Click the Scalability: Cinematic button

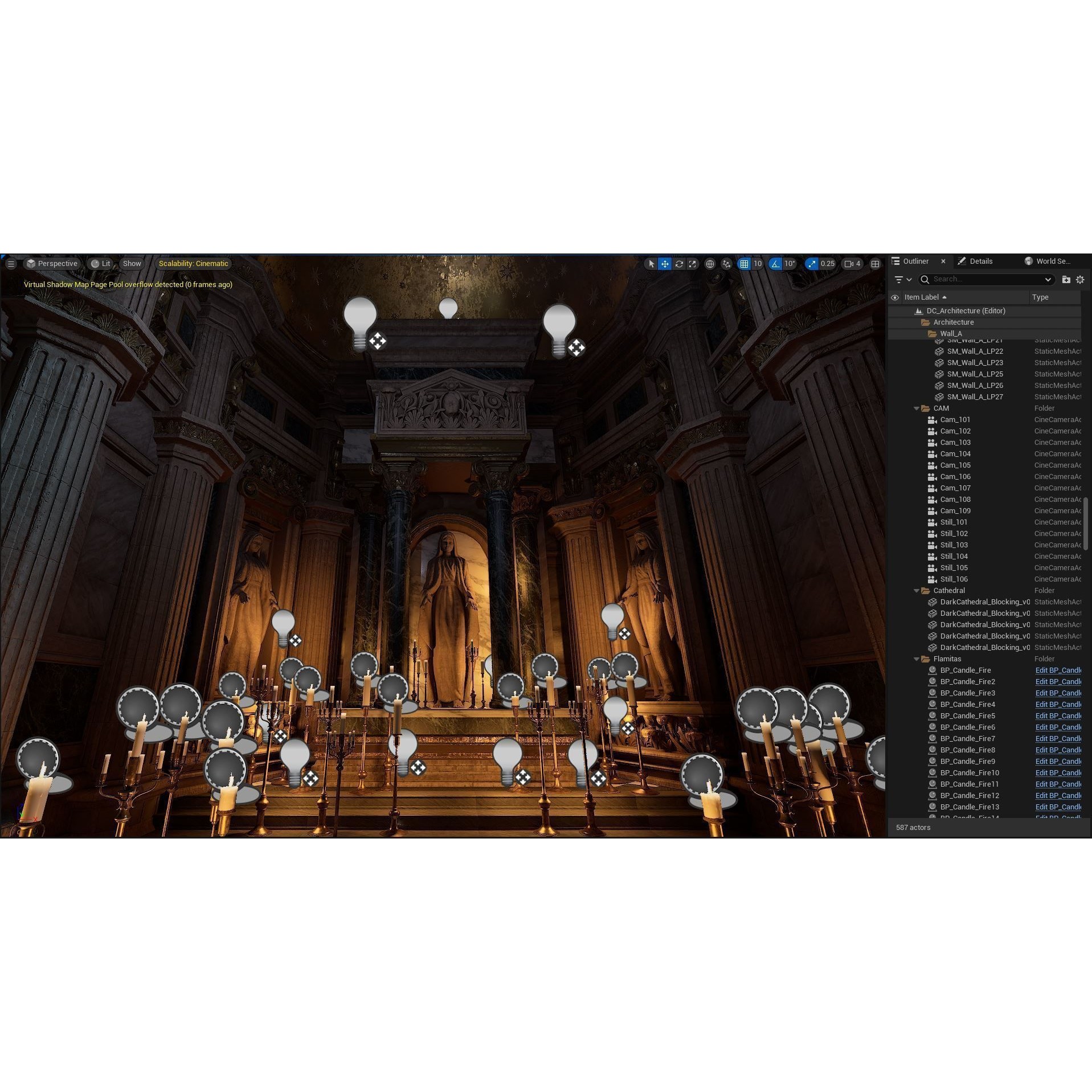193,263
